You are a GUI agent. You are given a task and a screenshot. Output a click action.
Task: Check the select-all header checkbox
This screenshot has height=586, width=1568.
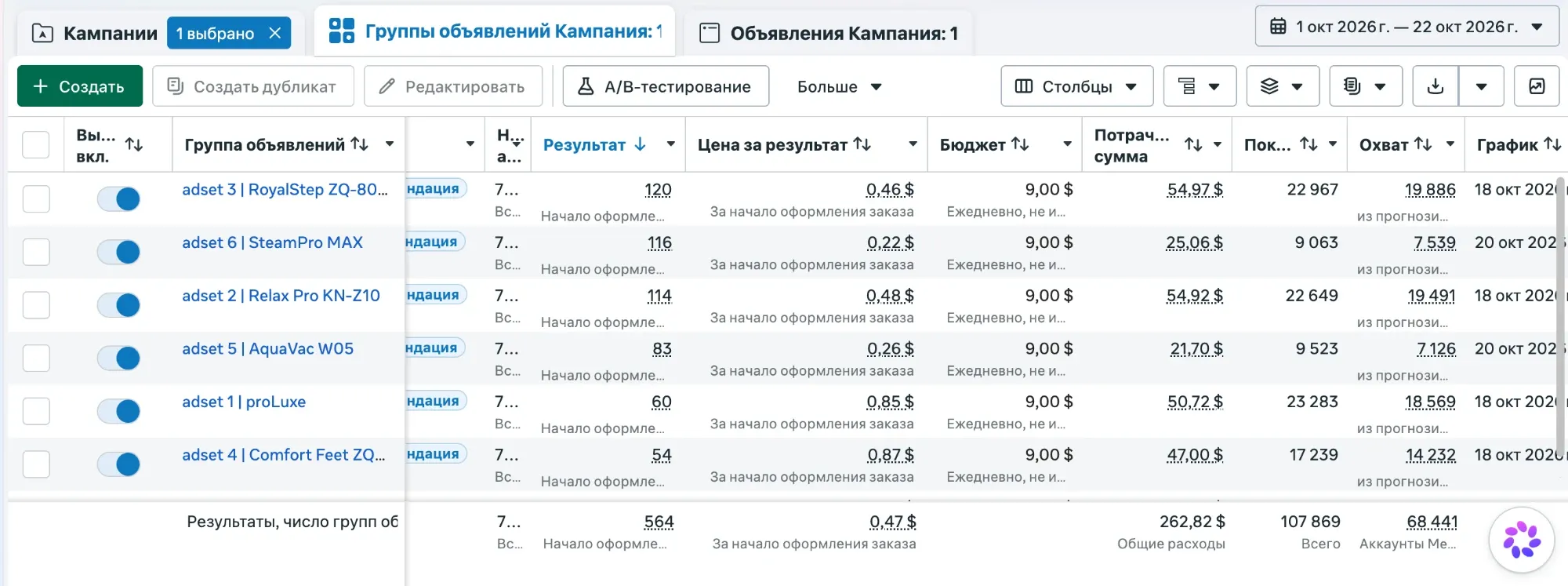(x=36, y=144)
